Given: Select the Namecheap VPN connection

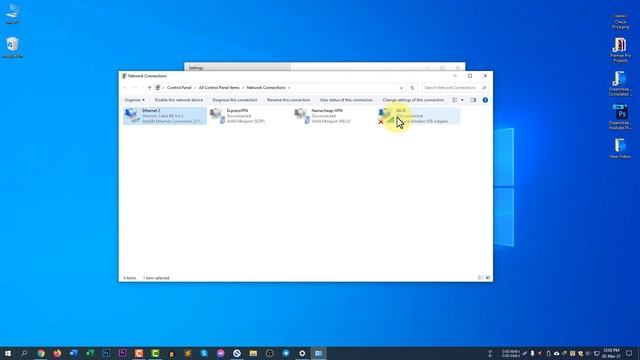Looking at the screenshot, I should (333, 116).
